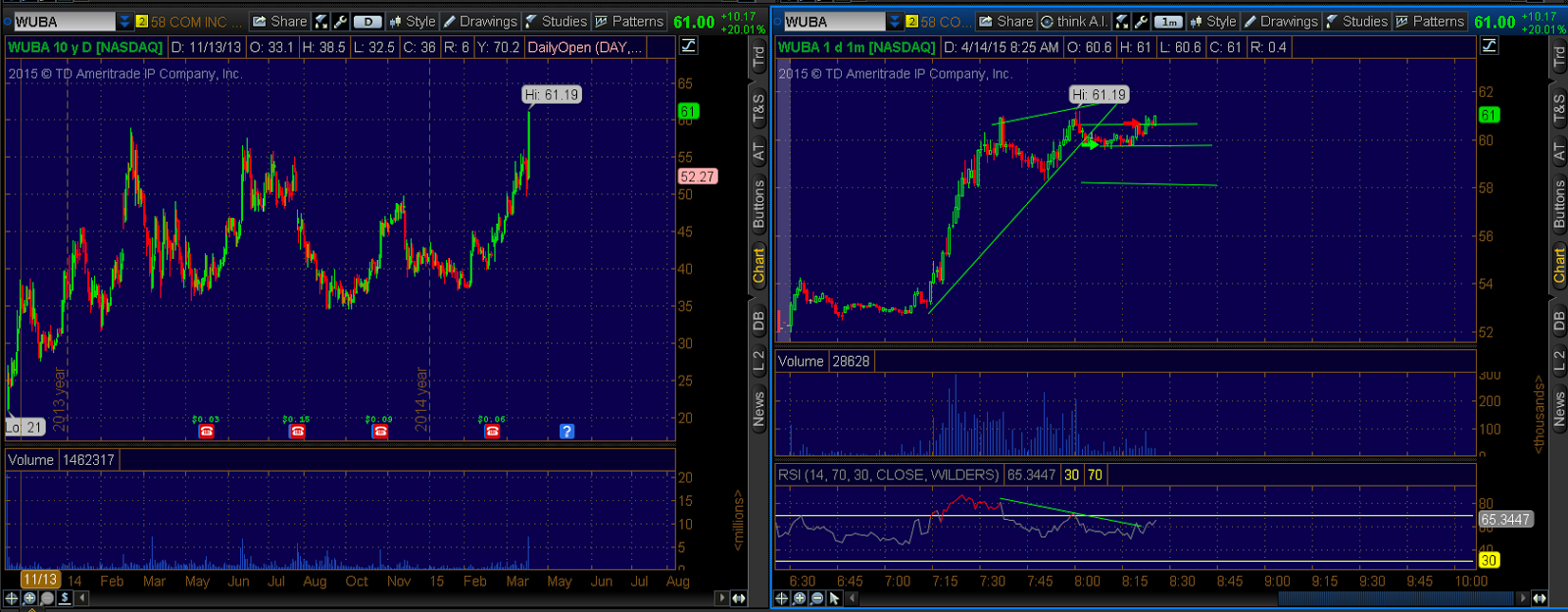This screenshot has height=612, width=1568.
Task: Open Buttons side tab of left chart
Action: point(759,204)
